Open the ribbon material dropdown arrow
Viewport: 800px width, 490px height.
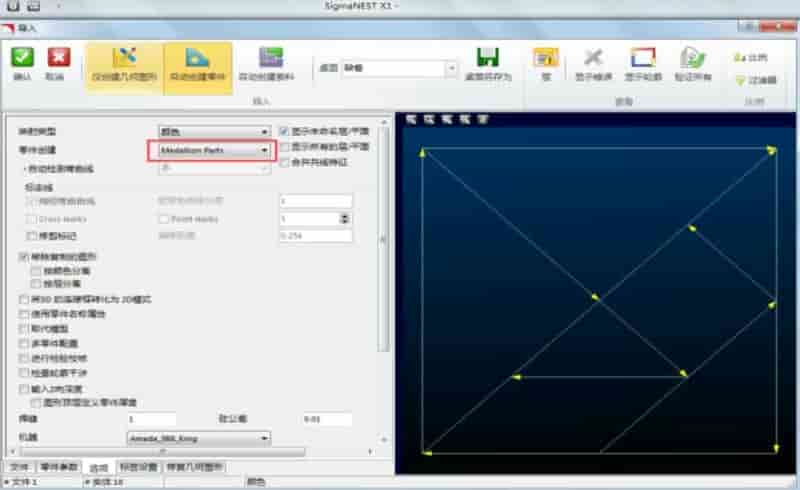451,68
